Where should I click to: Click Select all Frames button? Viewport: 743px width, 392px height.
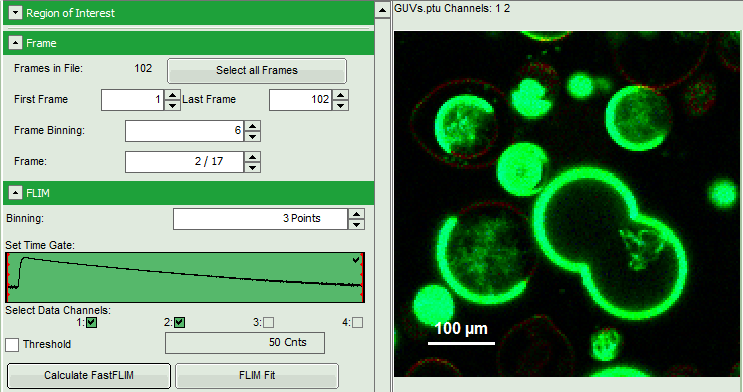click(257, 71)
